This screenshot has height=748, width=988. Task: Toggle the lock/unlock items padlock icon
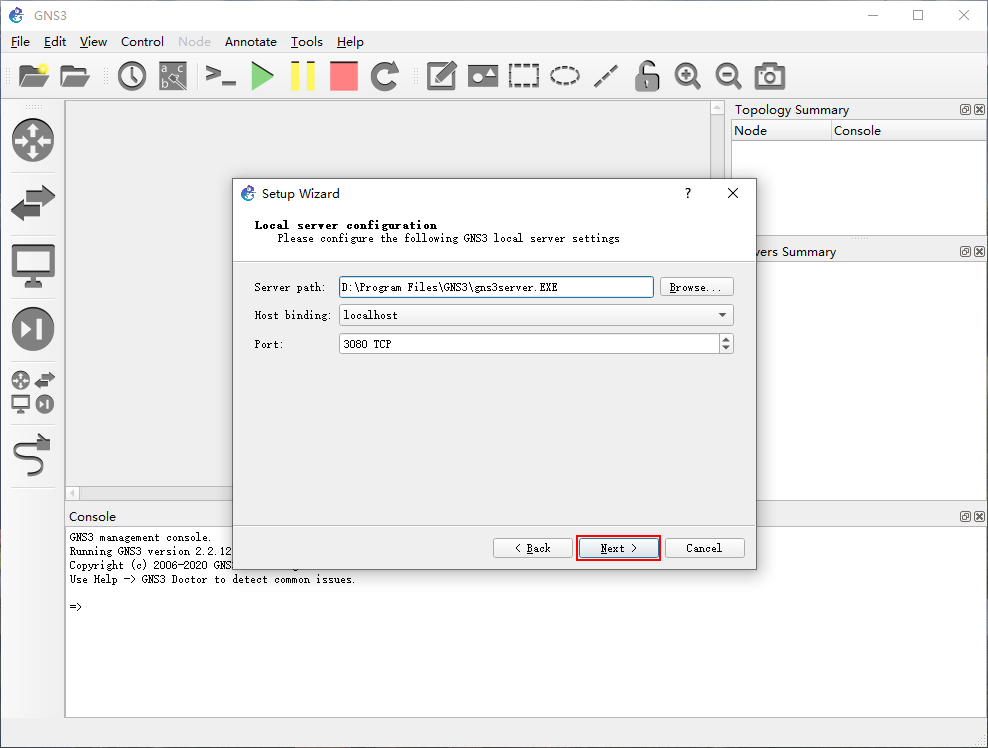(646, 76)
